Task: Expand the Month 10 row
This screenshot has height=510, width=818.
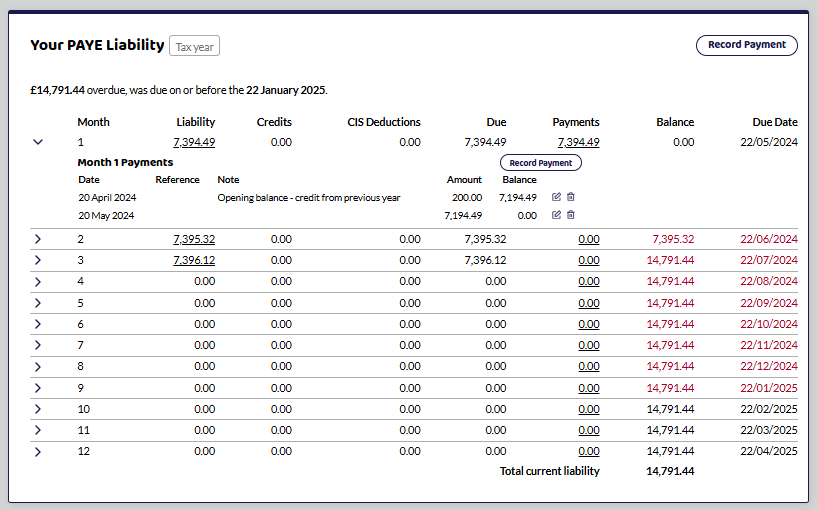Action: click(38, 409)
